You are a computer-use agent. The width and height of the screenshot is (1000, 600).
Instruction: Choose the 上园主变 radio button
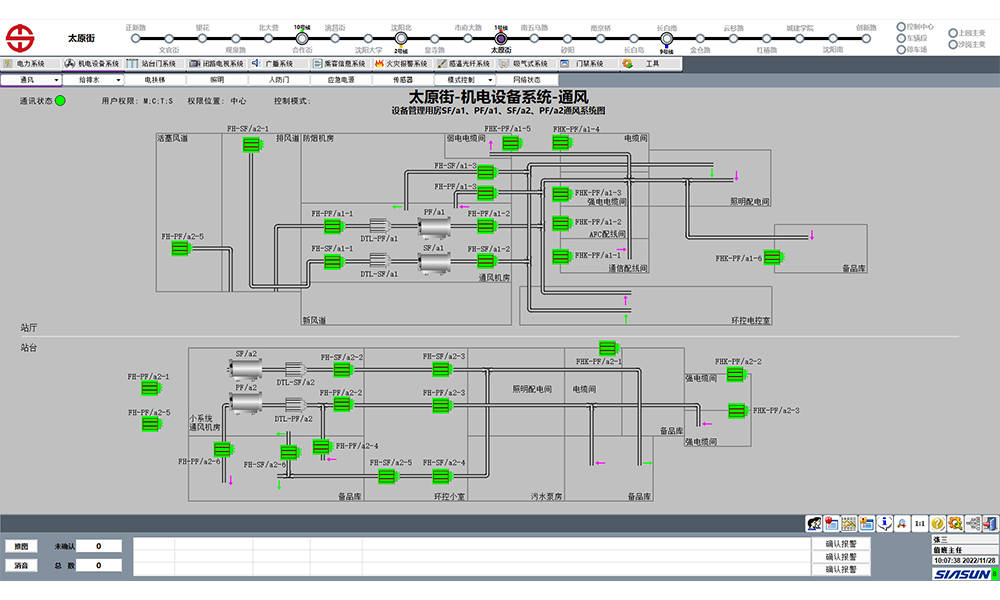tap(952, 33)
